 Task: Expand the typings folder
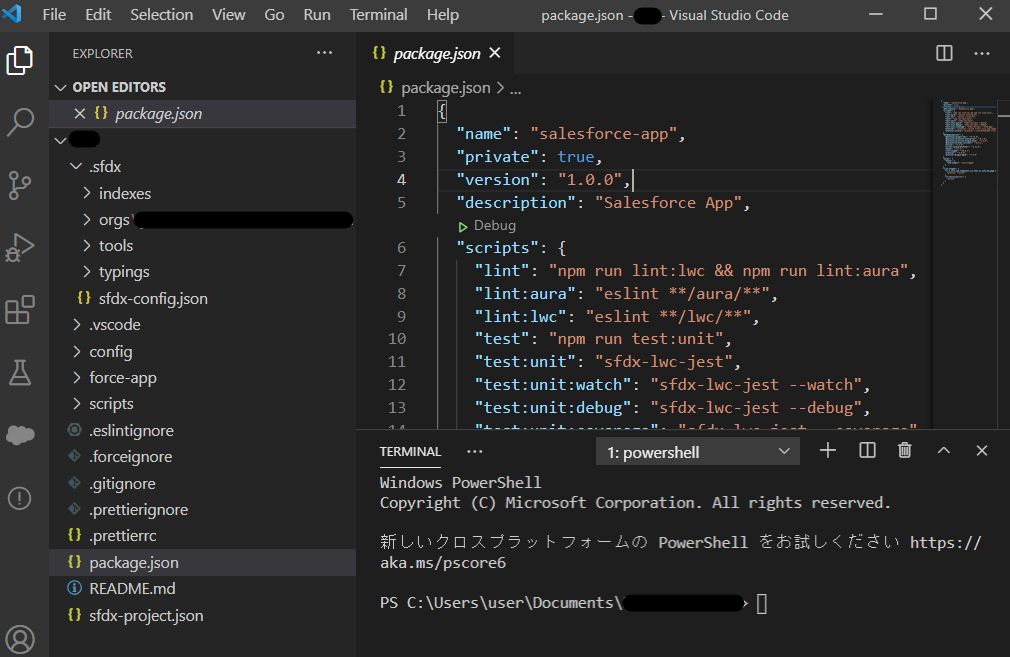pyautogui.click(x=87, y=272)
